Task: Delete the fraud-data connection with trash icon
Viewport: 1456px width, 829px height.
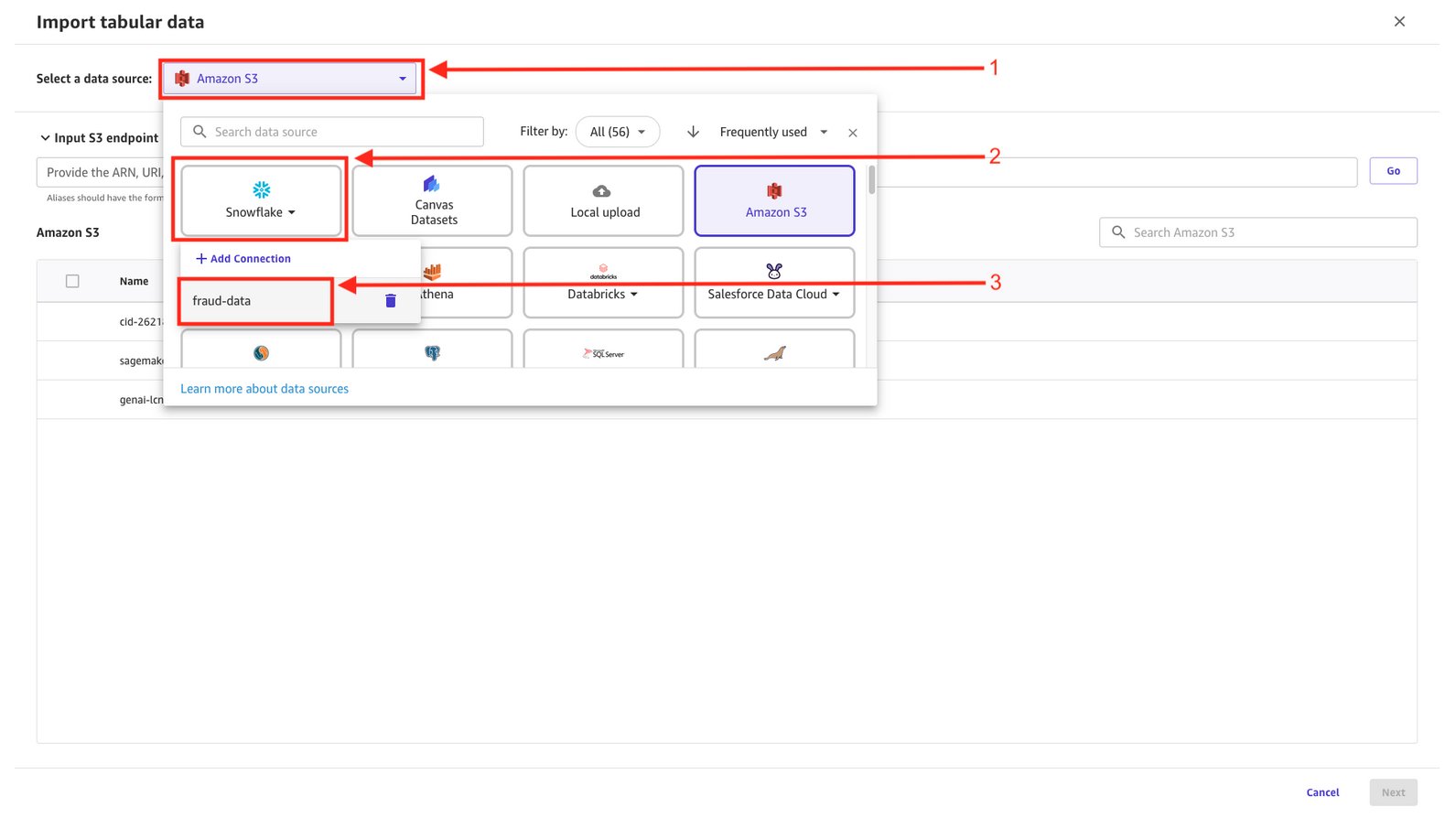Action: pos(391,301)
